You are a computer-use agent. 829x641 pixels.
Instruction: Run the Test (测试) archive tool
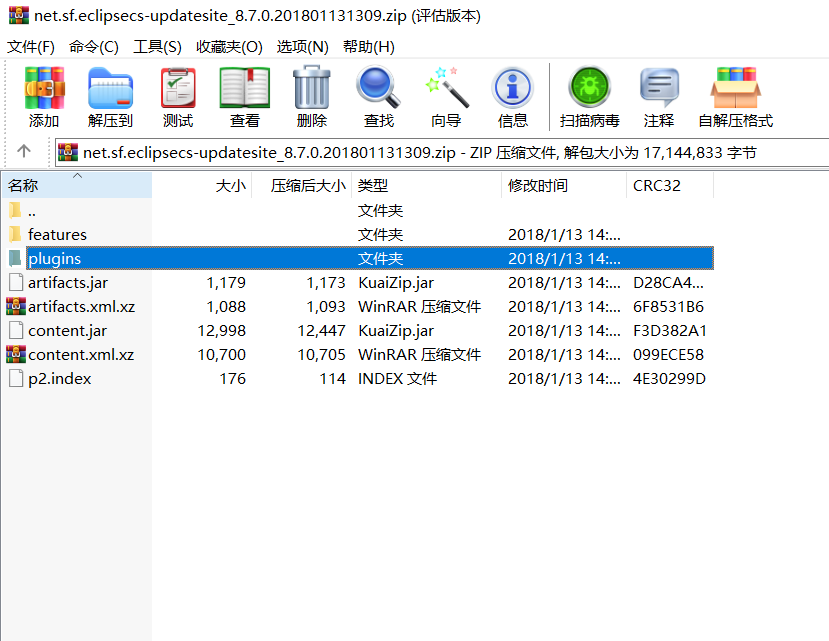(x=178, y=88)
